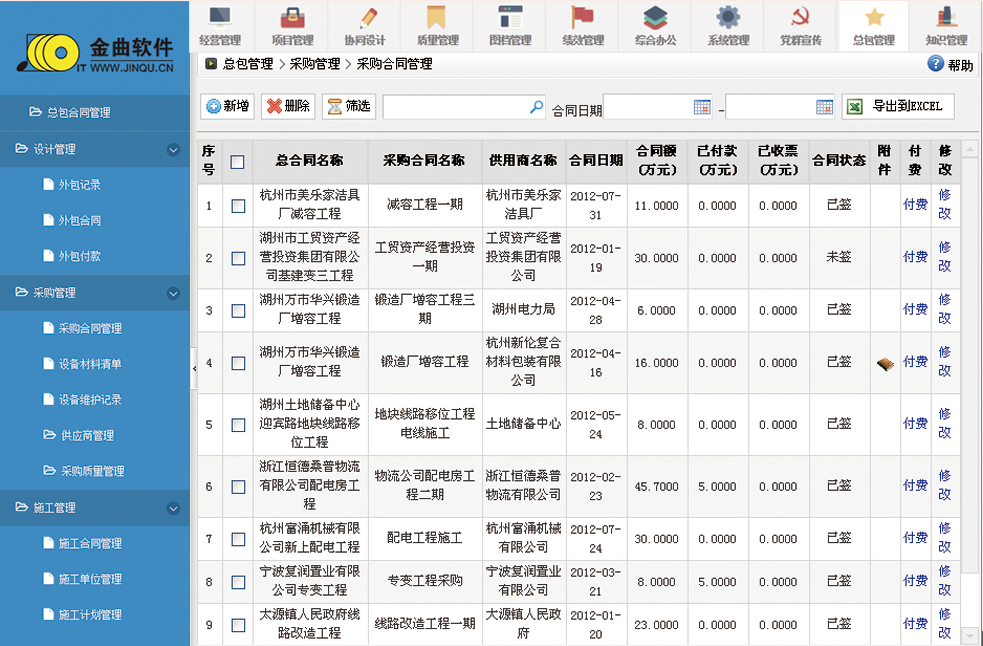
Task: Open the 项目管理 toolbox icon
Action: (x=292, y=18)
